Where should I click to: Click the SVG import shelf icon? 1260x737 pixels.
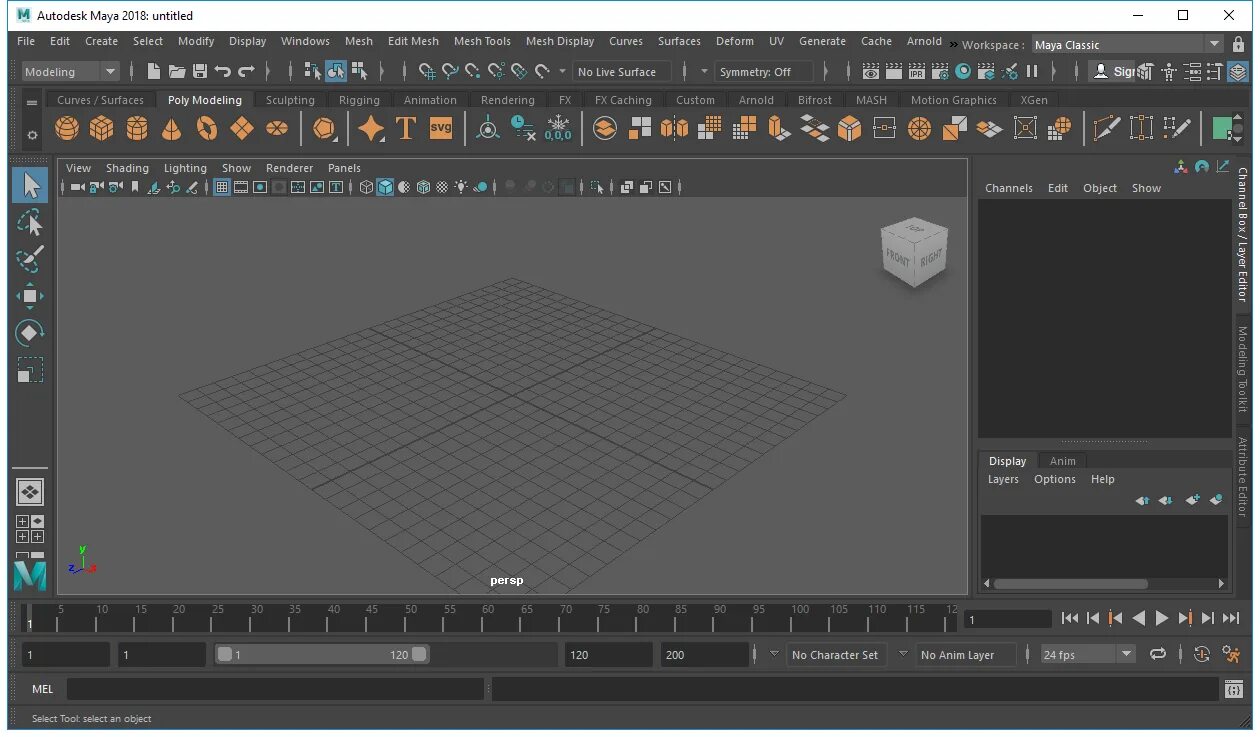441,128
